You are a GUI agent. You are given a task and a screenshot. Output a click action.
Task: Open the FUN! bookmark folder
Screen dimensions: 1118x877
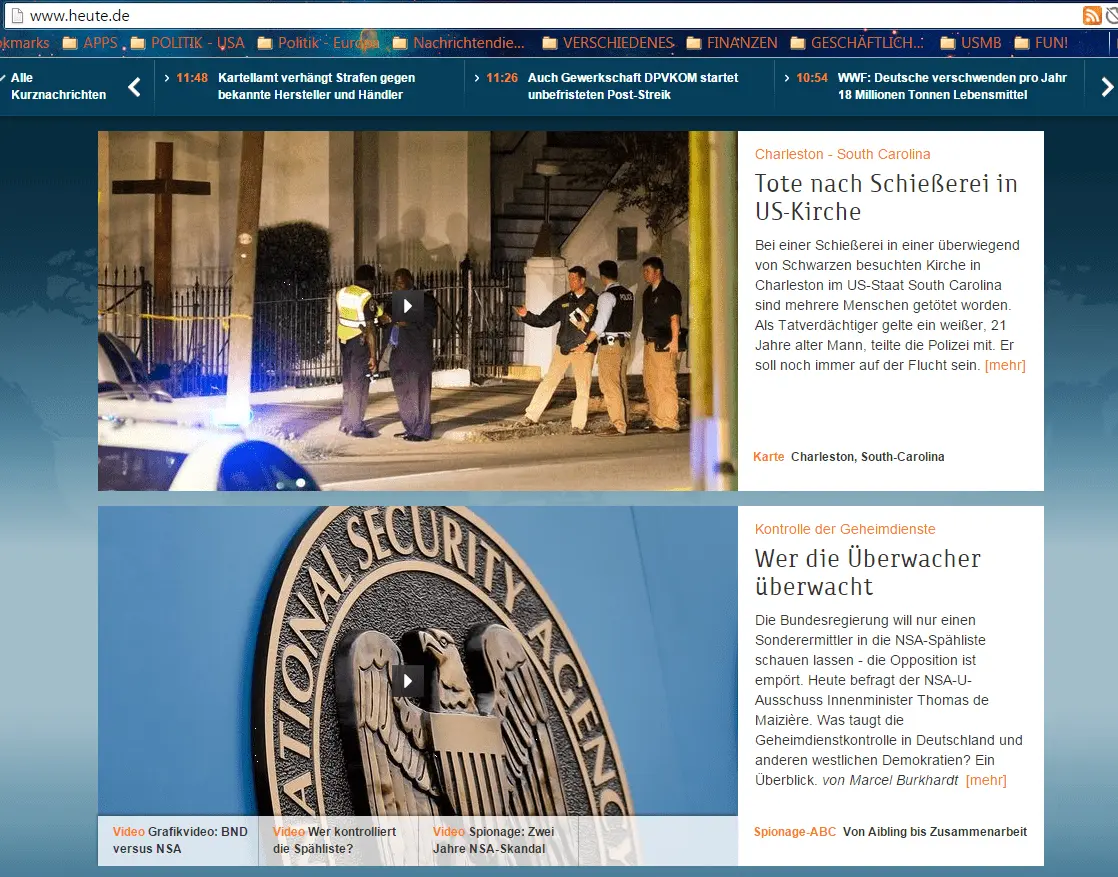1041,43
